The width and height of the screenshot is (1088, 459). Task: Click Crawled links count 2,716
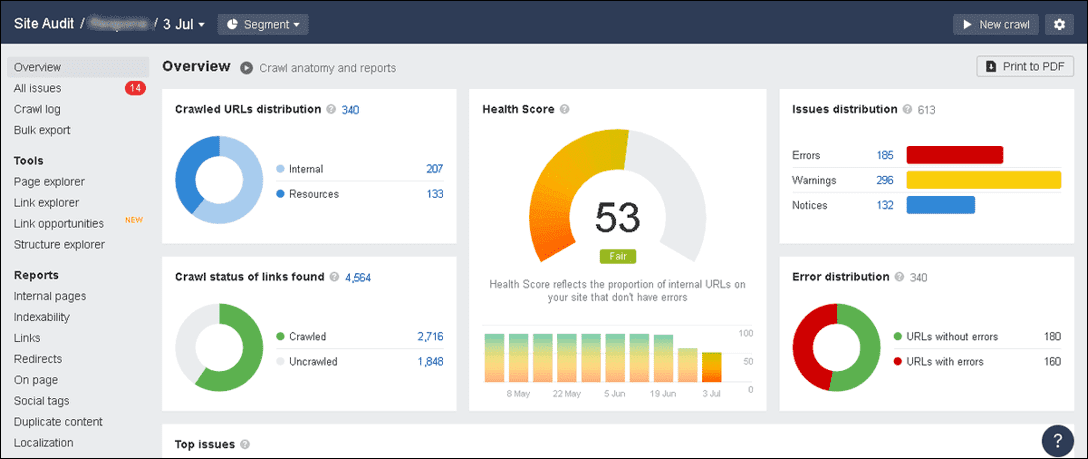click(430, 336)
